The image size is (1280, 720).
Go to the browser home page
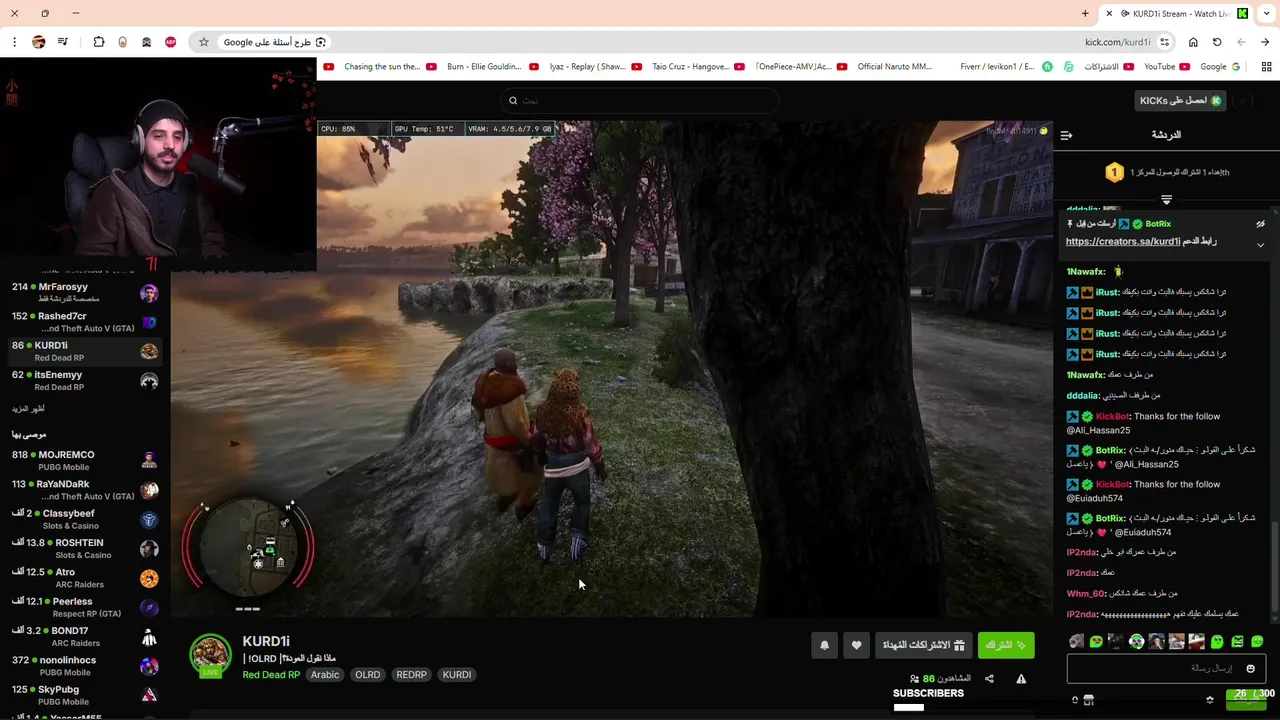[1193, 42]
